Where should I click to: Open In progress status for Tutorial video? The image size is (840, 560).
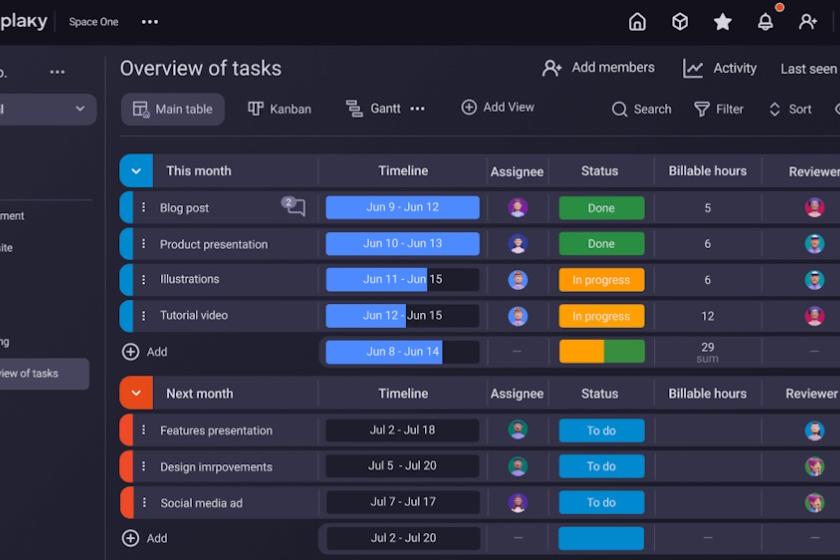coord(602,316)
